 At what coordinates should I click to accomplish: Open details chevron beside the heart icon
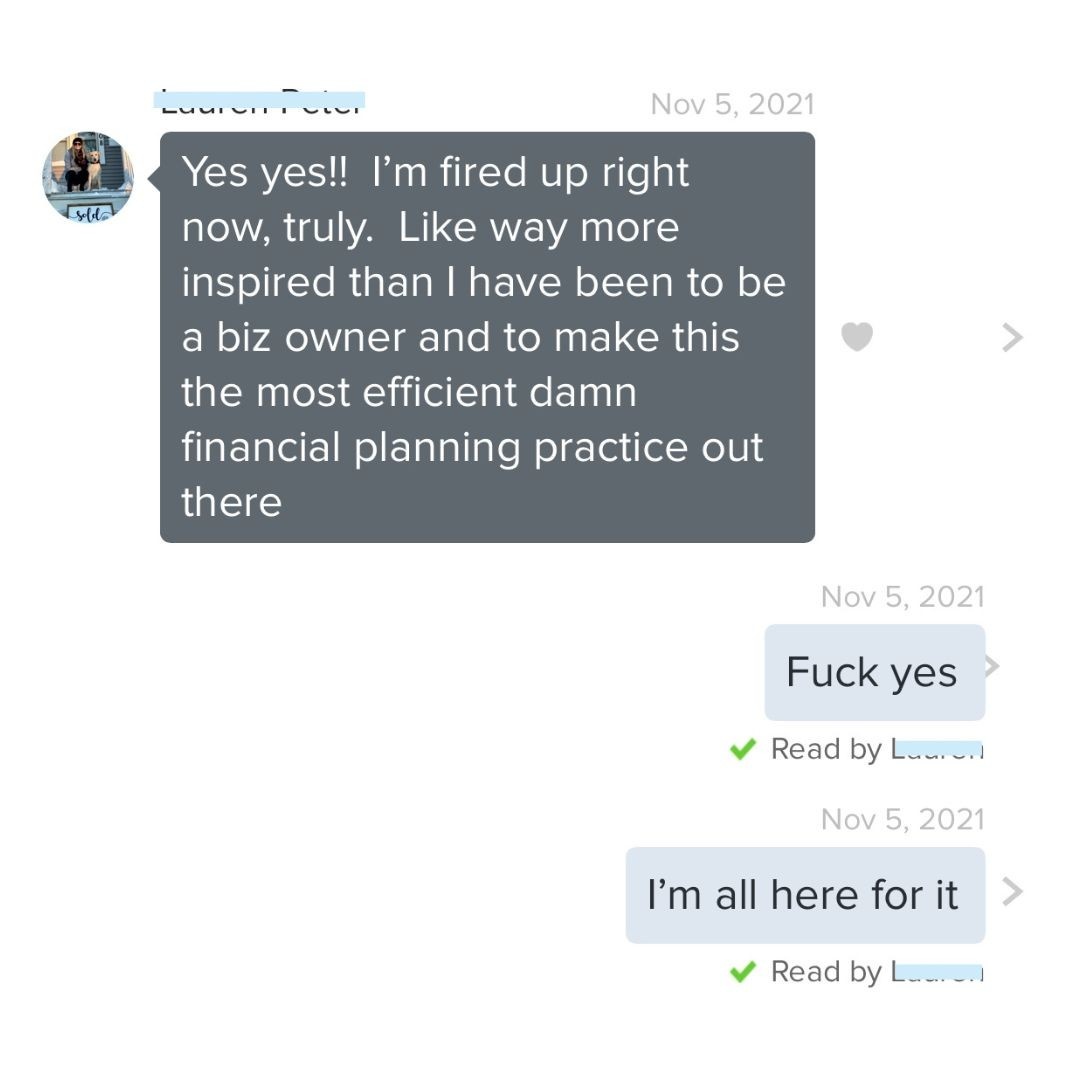coord(1012,338)
